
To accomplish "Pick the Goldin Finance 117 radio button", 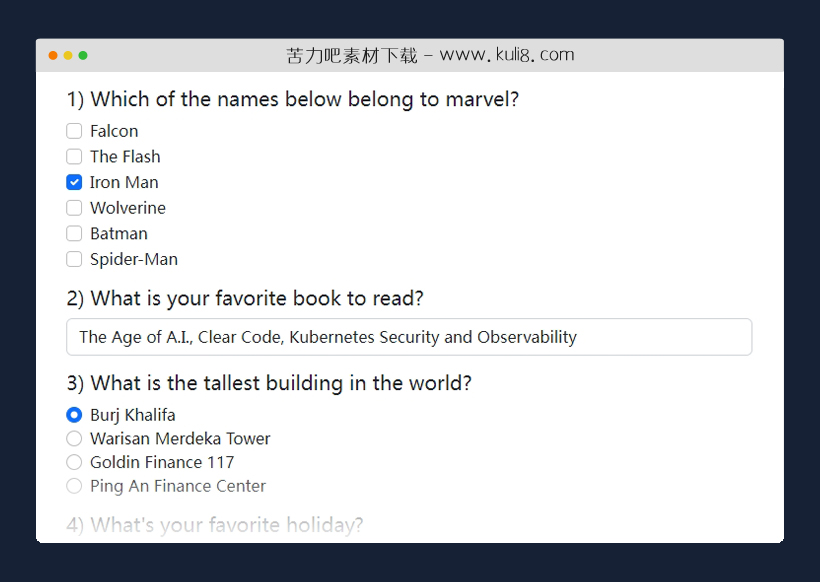I will [x=74, y=462].
